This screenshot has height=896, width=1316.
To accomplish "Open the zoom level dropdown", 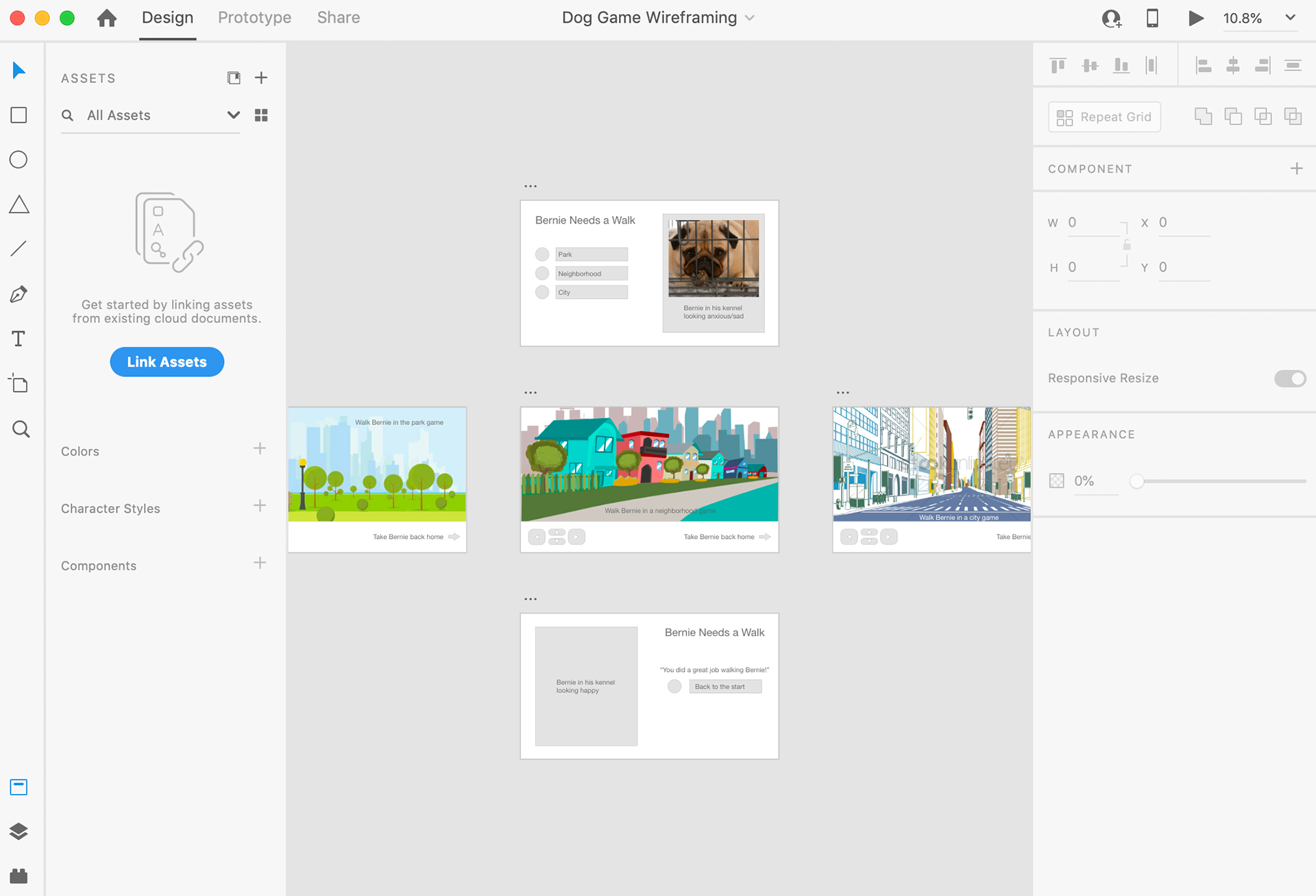I will [1290, 18].
